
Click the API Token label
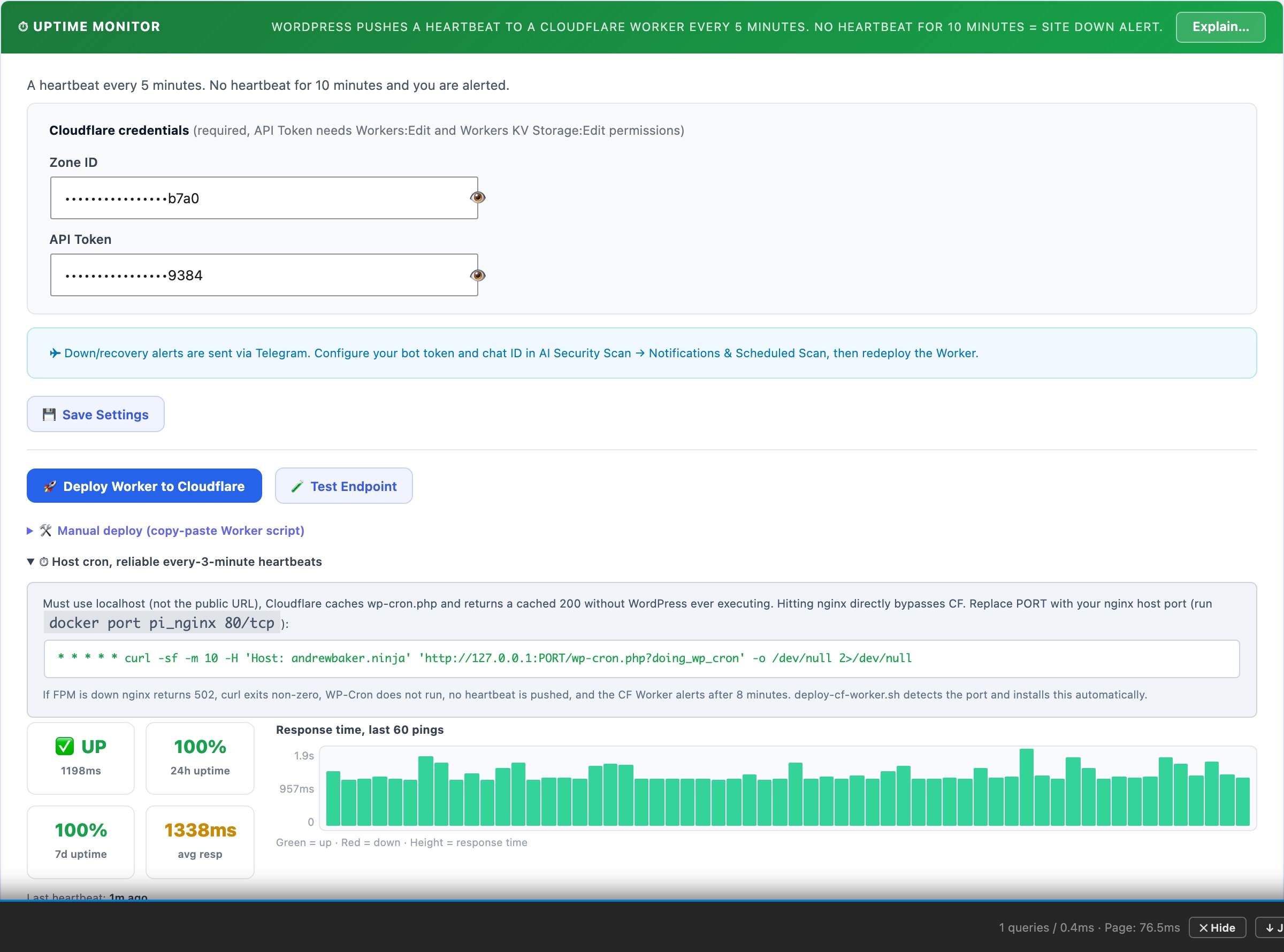point(80,239)
